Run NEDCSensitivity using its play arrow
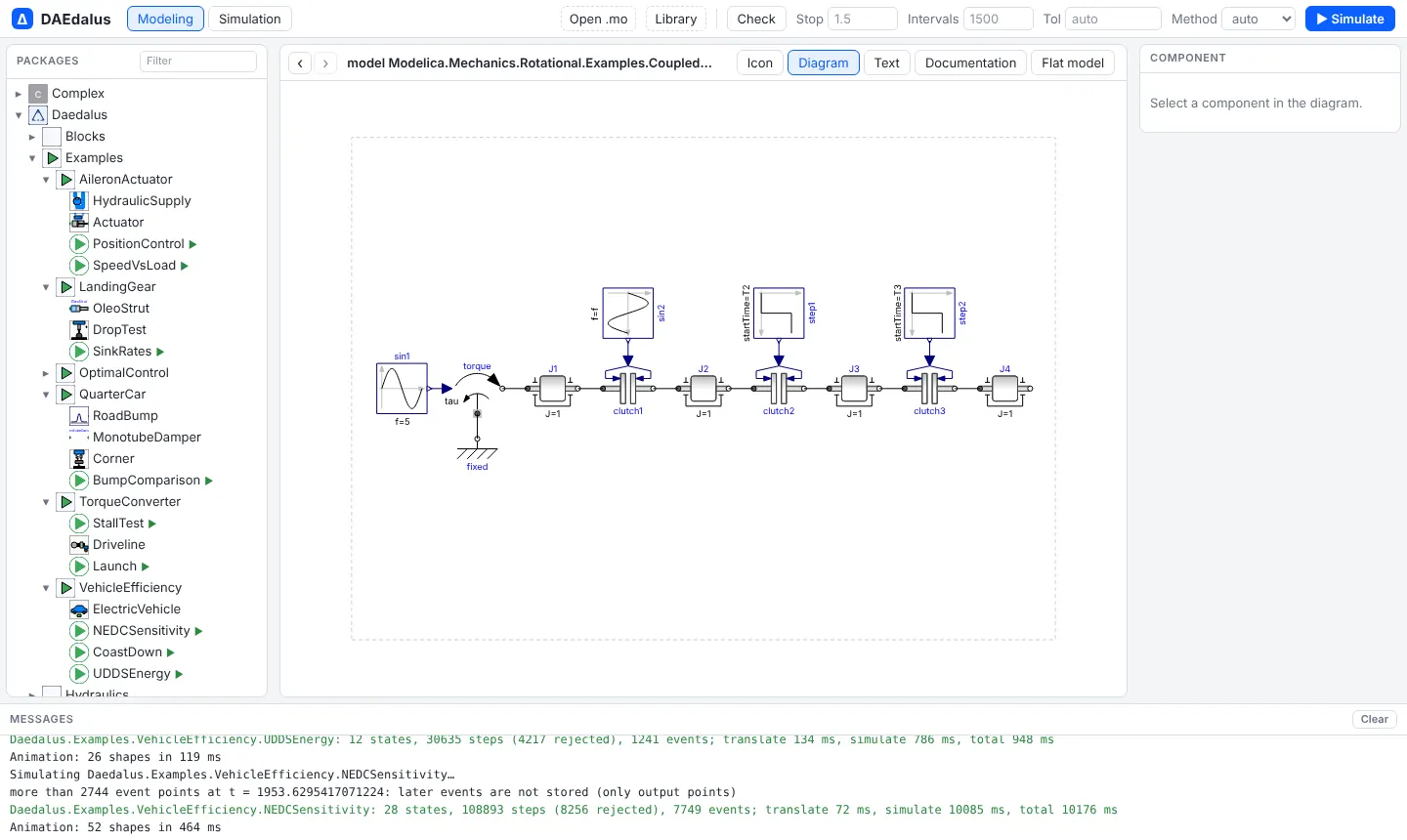Screen dimensions: 1407x840 click(x=199, y=631)
